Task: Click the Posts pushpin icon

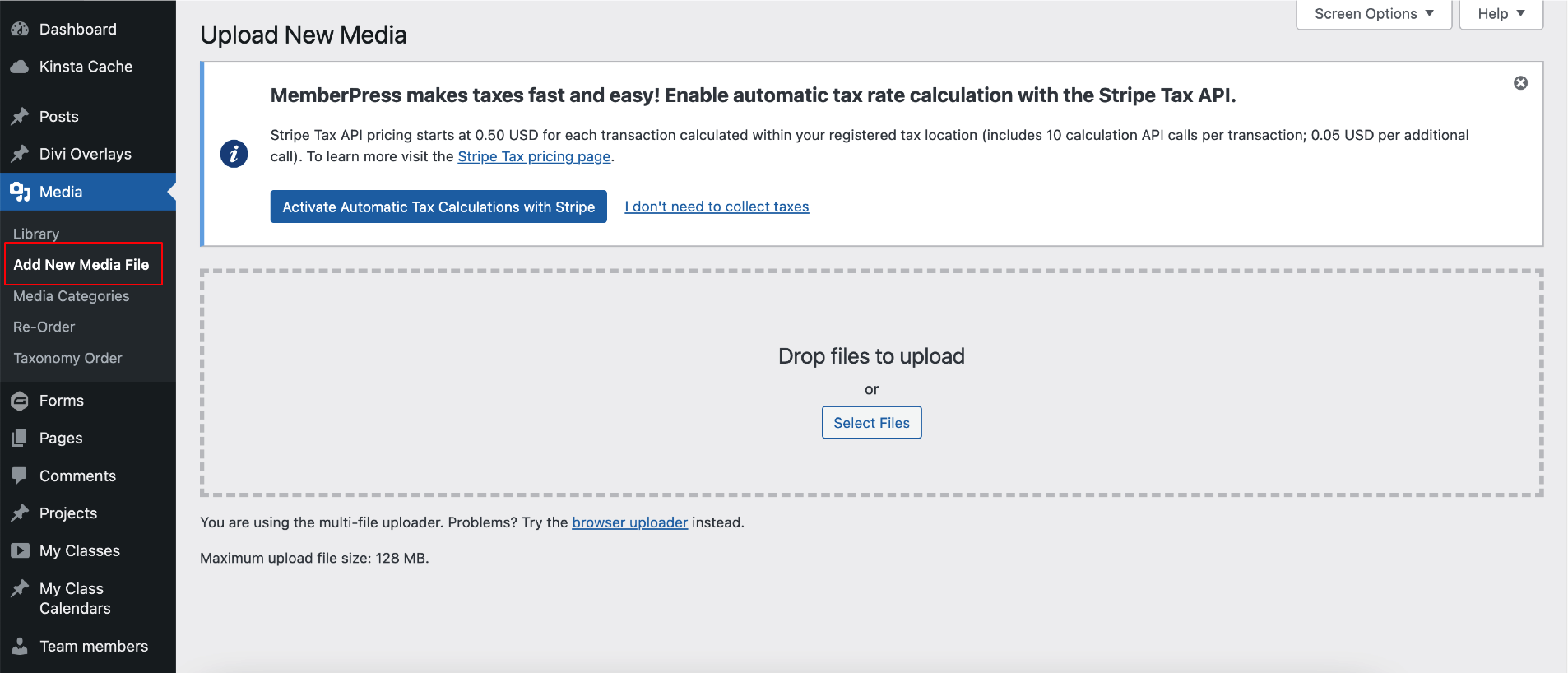Action: (x=20, y=117)
